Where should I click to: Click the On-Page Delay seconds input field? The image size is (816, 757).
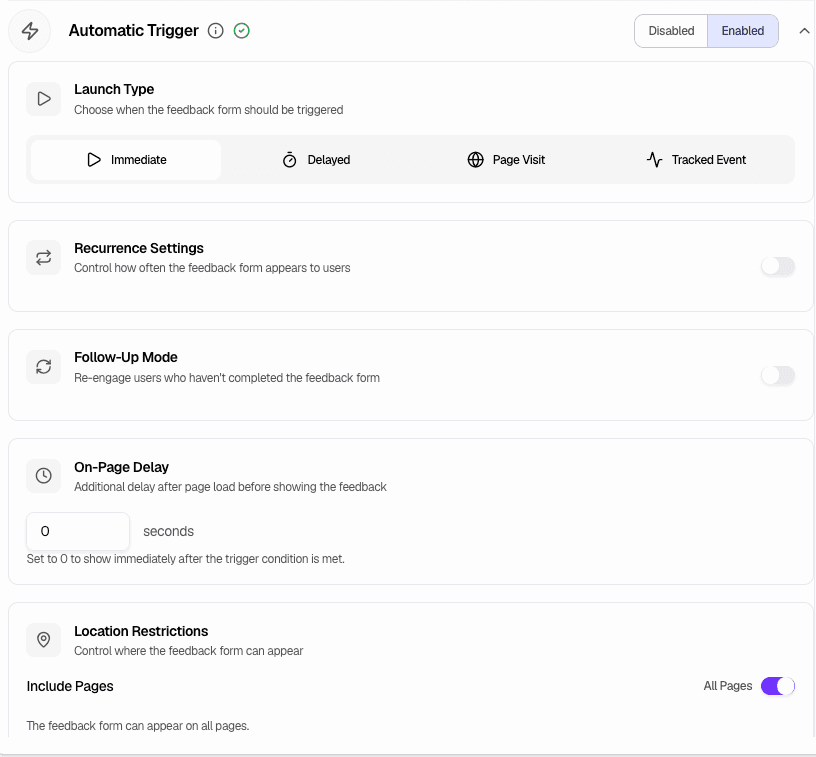(77, 531)
